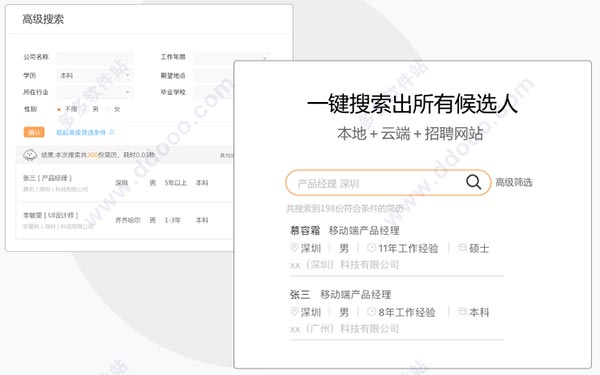600x375 pixels.
Task: Click clock icon beside 11年工作经验
Action: [371, 248]
